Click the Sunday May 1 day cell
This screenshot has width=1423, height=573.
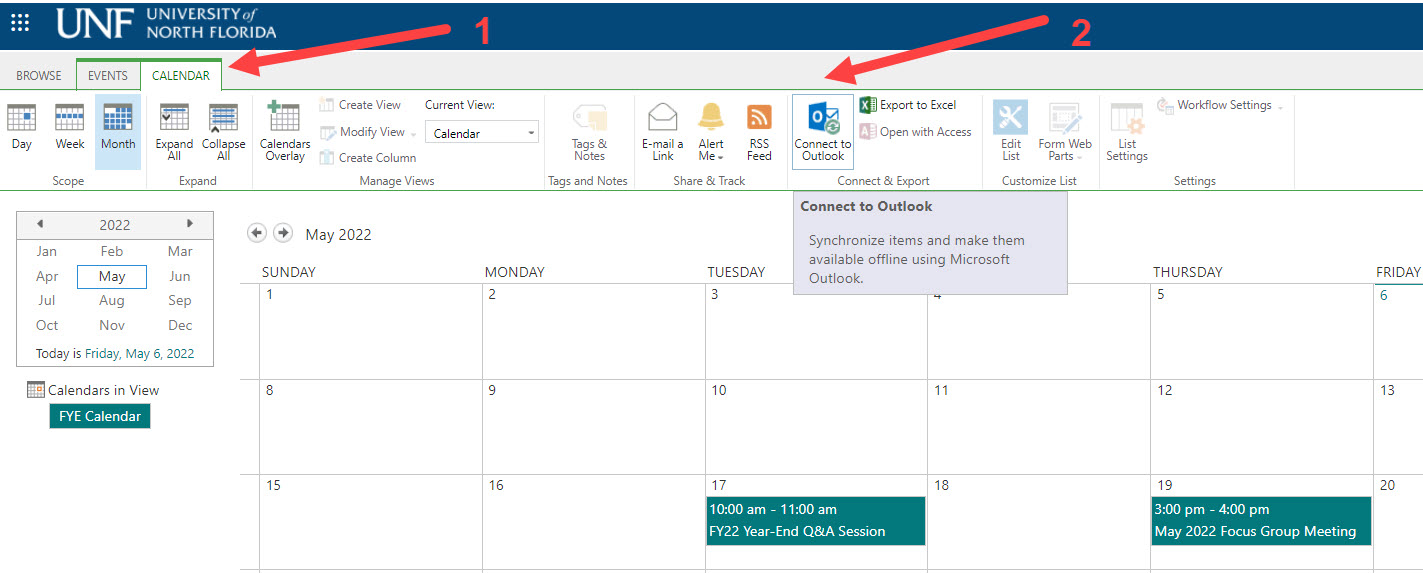pyautogui.click(x=371, y=331)
